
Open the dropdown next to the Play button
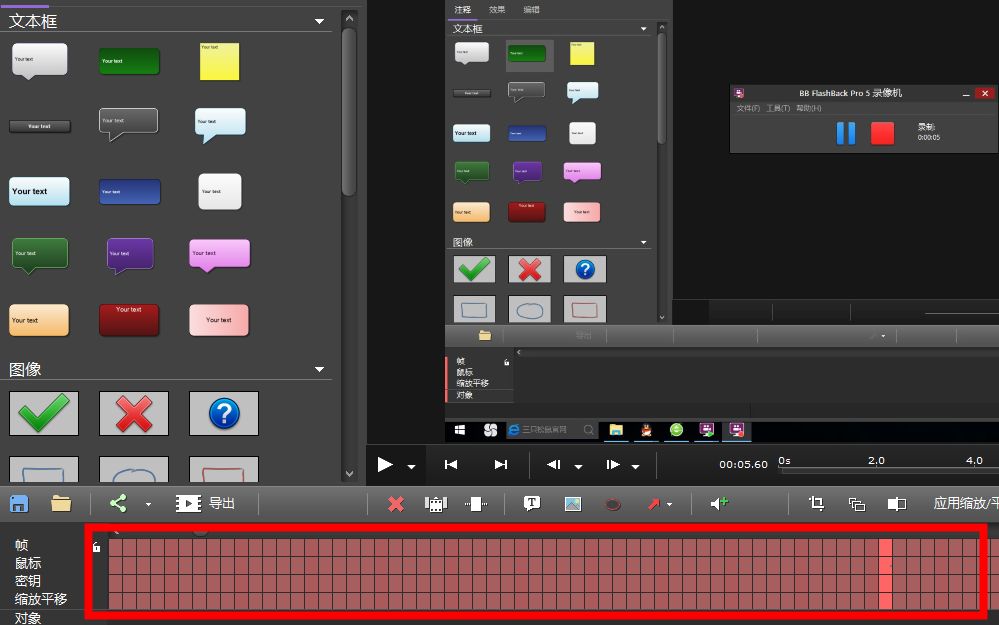411,466
